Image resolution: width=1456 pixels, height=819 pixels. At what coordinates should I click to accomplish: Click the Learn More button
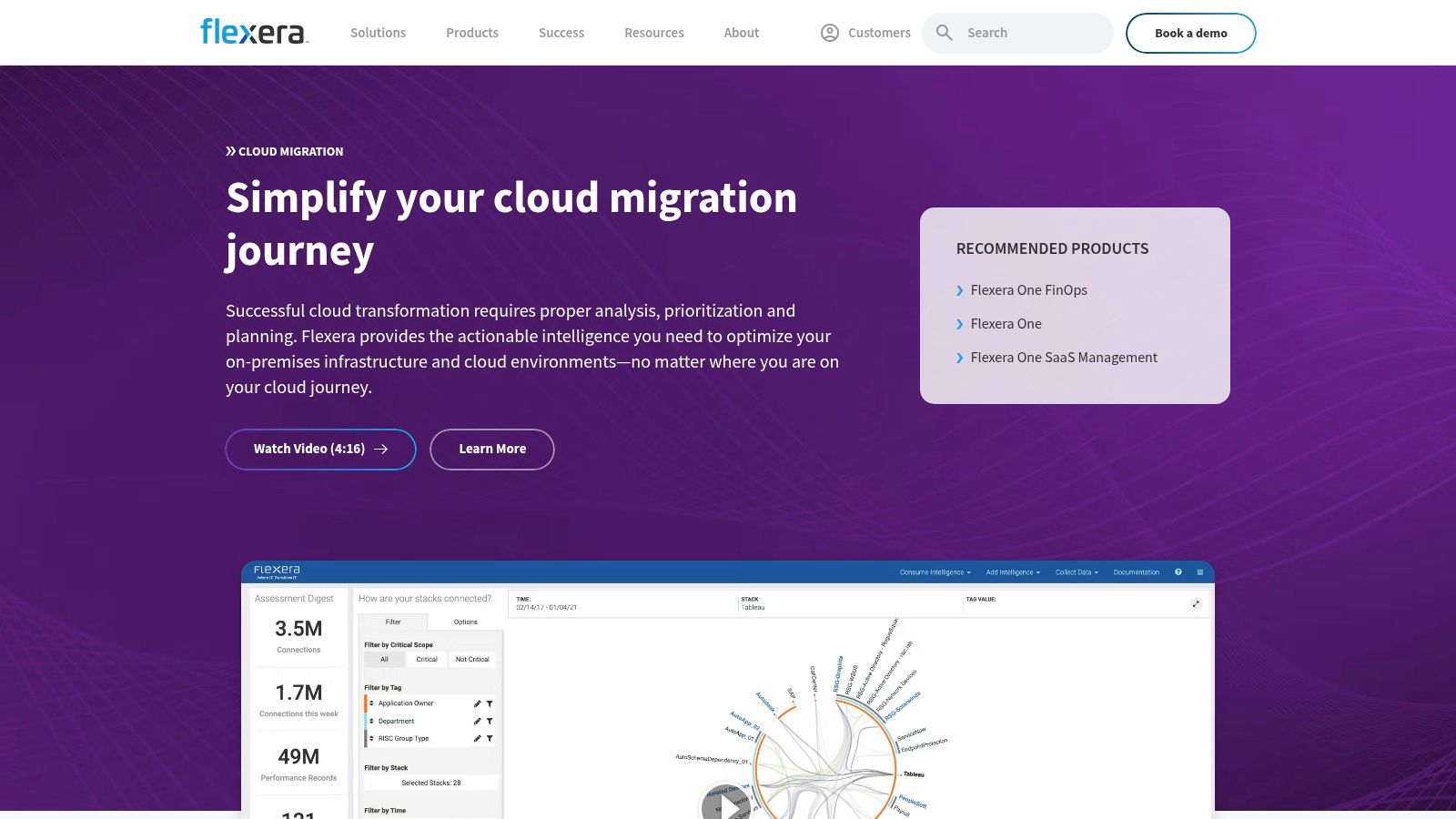pos(492,450)
